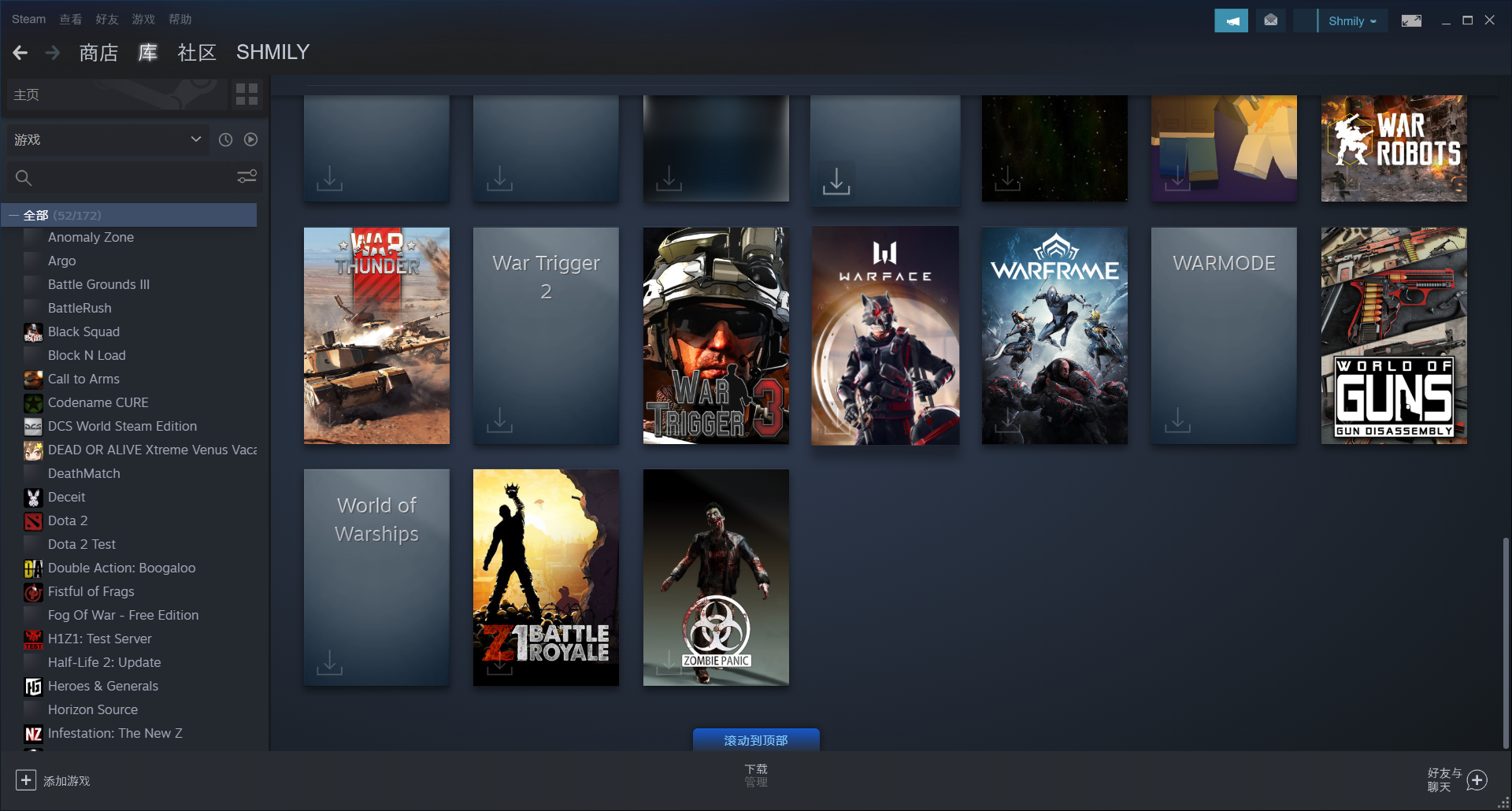The height and width of the screenshot is (811, 1512).
Task: Open the Warframe game cover
Action: 1054,335
